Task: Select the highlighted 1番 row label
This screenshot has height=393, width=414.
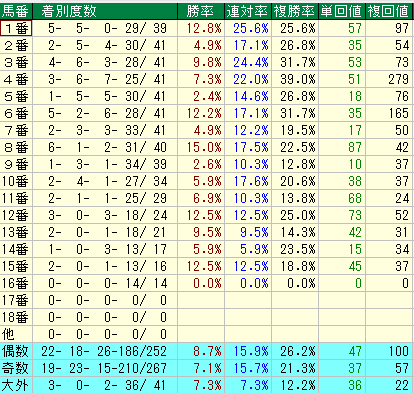Action: (16, 28)
